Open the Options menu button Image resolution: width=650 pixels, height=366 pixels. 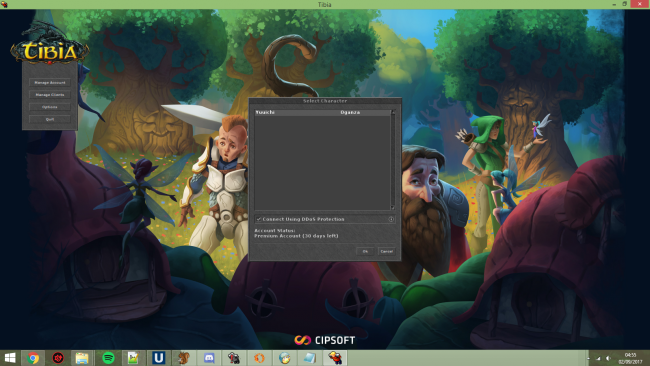50,107
